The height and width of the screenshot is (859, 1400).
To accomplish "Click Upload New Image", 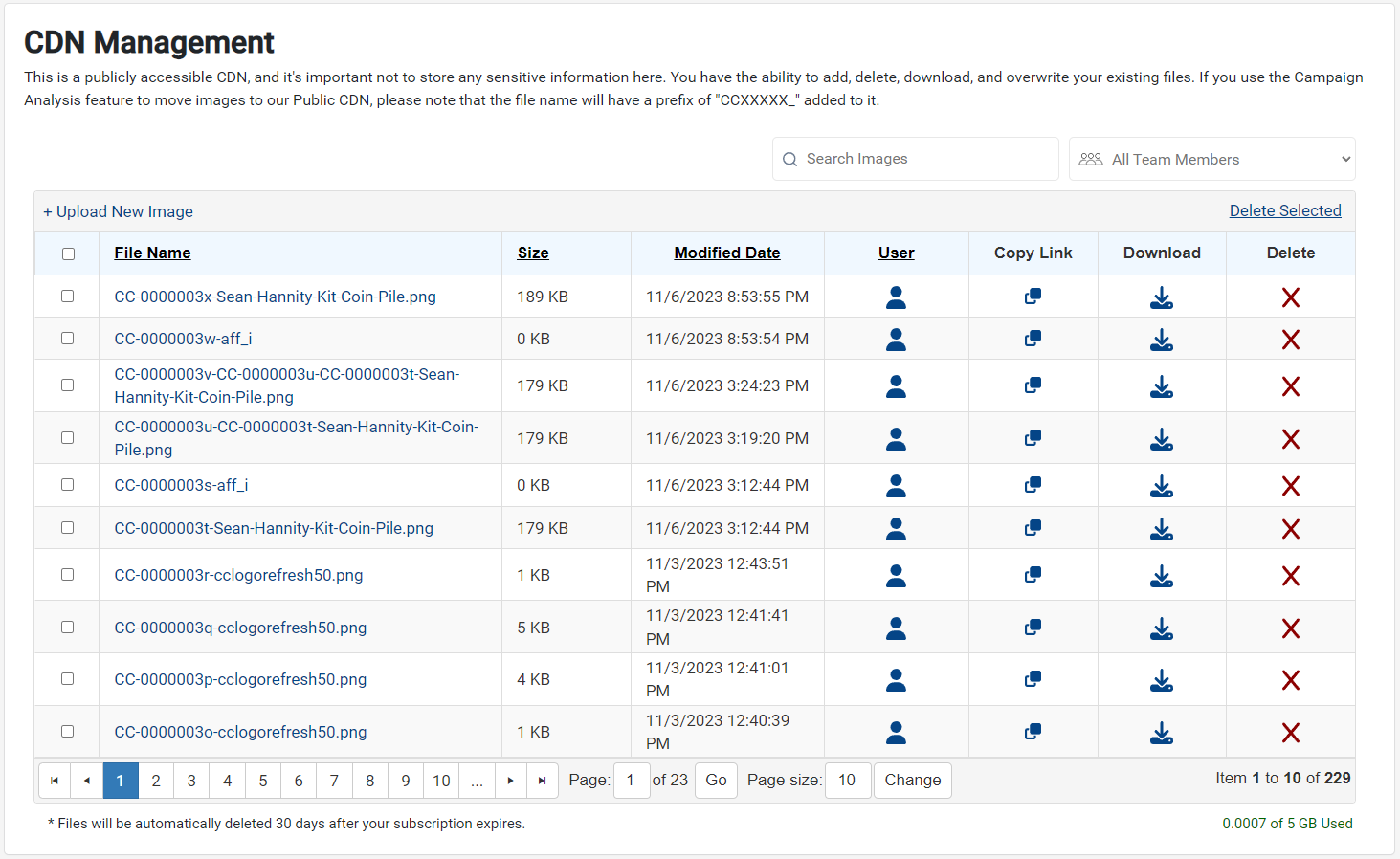I will [118, 210].
